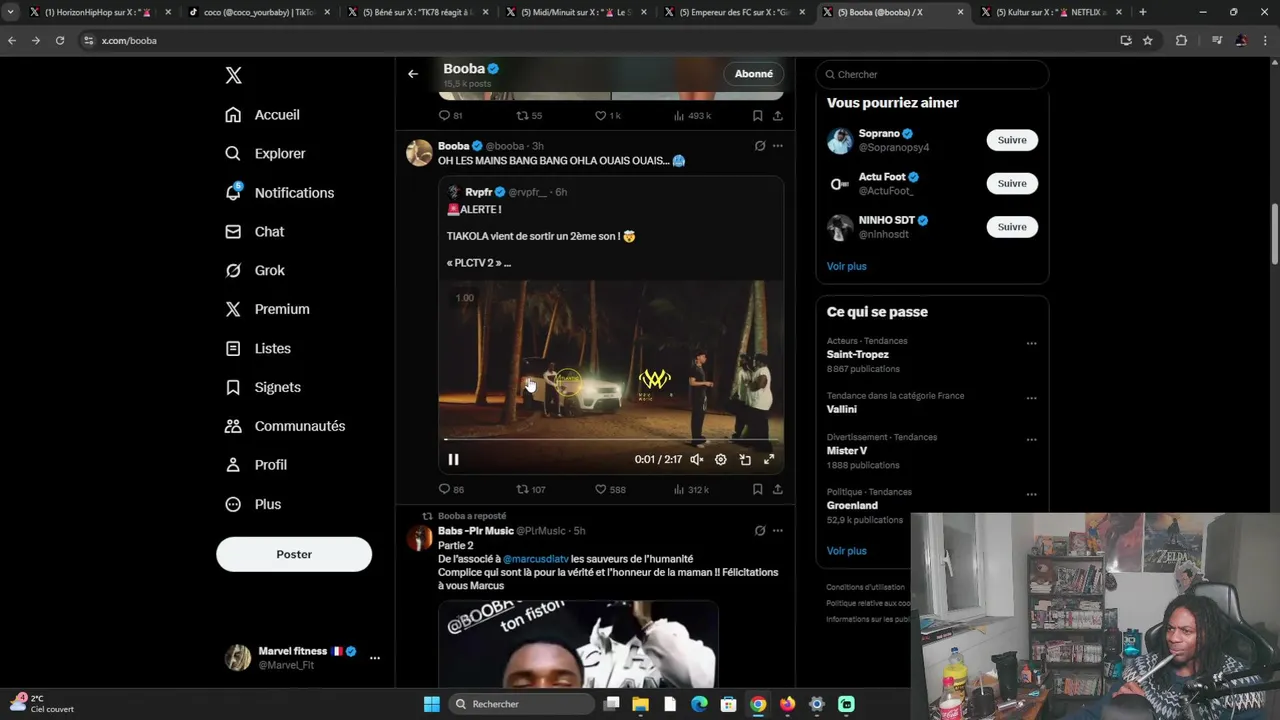The height and width of the screenshot is (720, 1280).
Task: Reload the page
Action: (60, 40)
